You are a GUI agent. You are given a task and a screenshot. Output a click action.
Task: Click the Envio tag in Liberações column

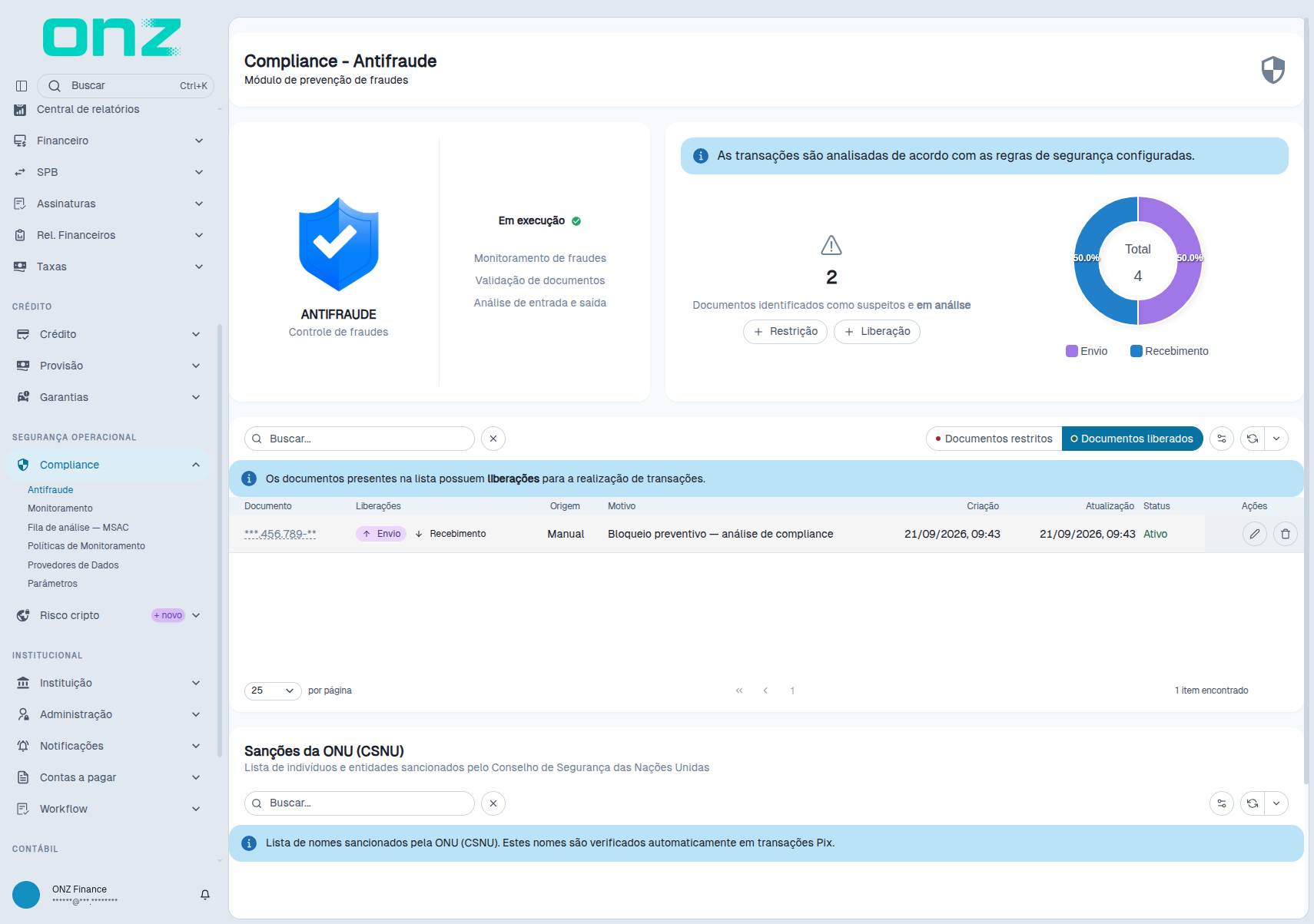(x=381, y=534)
